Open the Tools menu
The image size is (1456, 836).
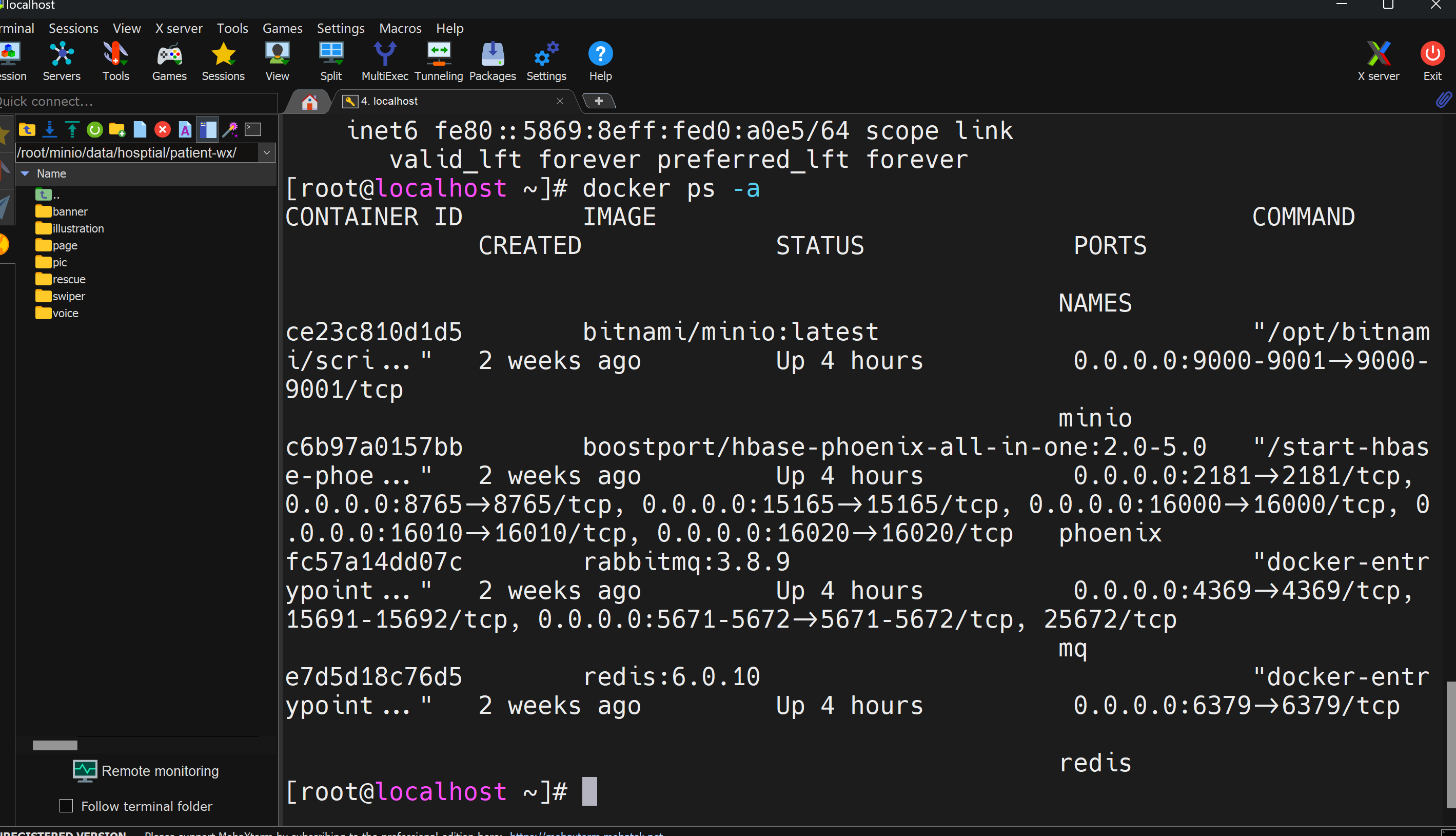(x=232, y=28)
